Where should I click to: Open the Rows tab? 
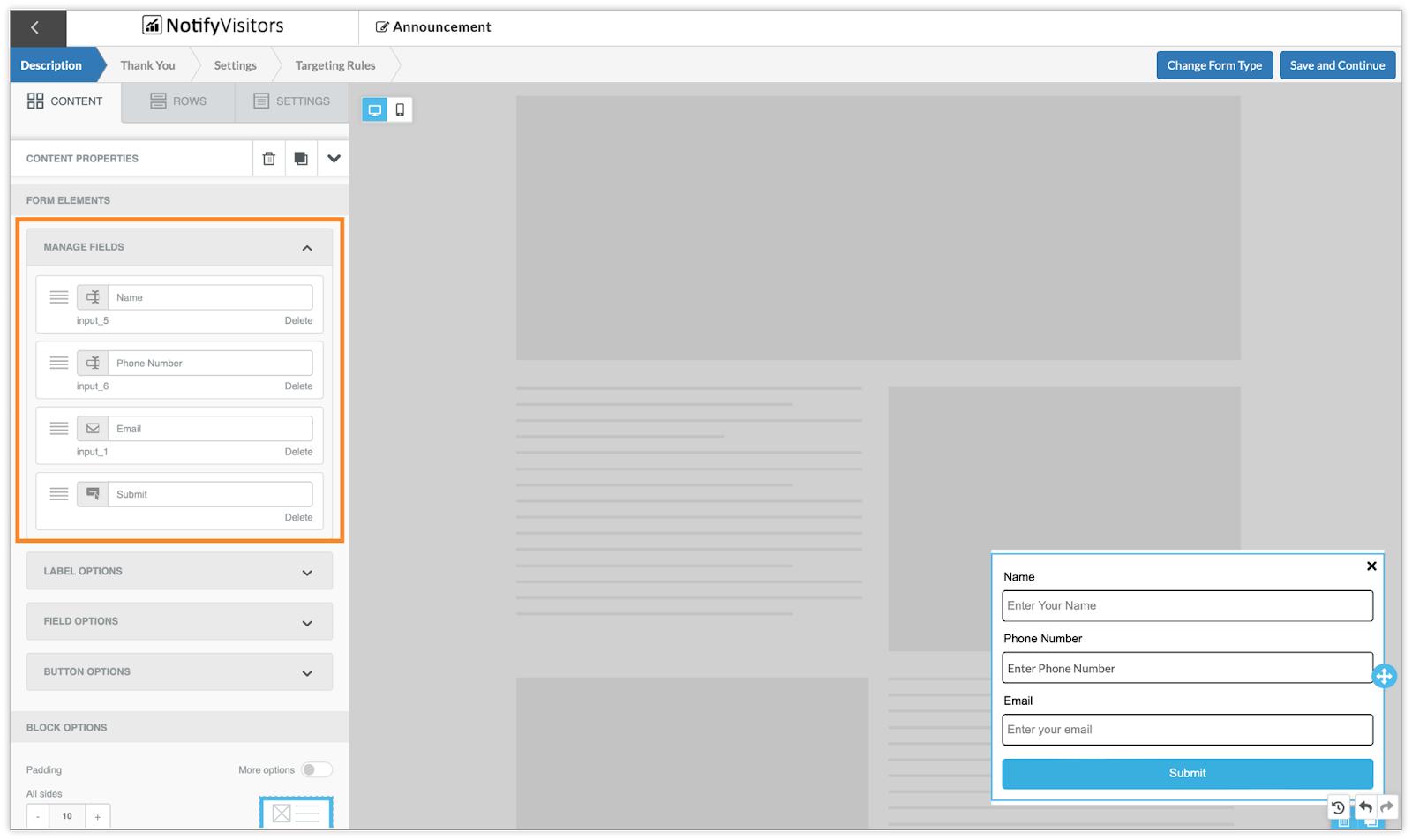[x=178, y=101]
